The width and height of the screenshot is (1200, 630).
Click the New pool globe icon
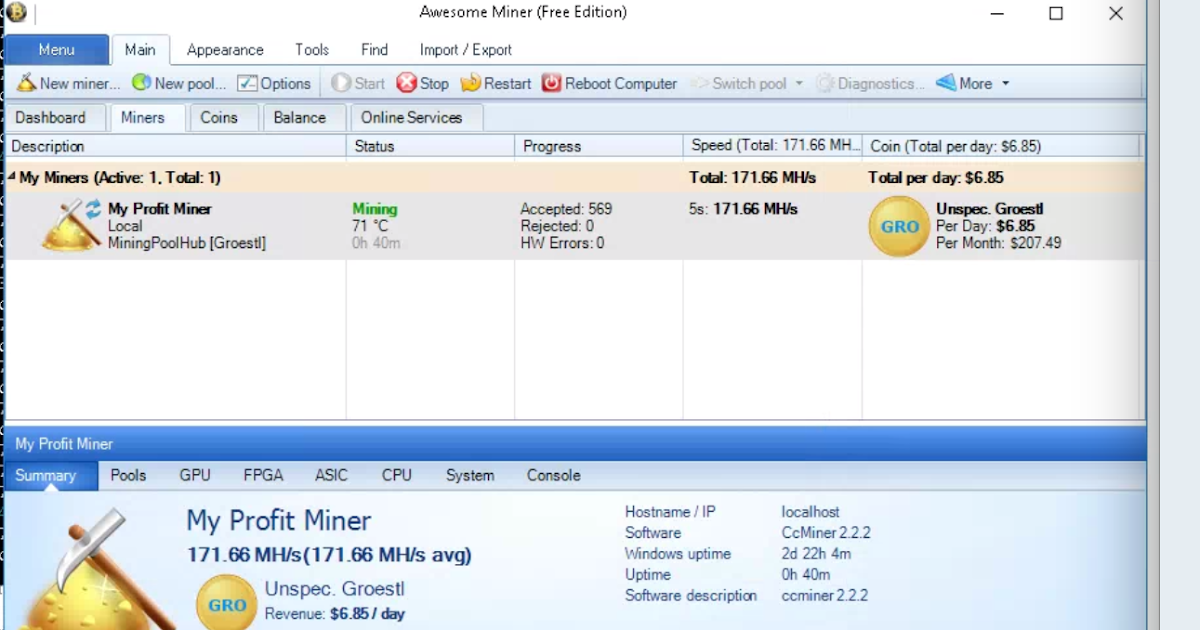[141, 83]
